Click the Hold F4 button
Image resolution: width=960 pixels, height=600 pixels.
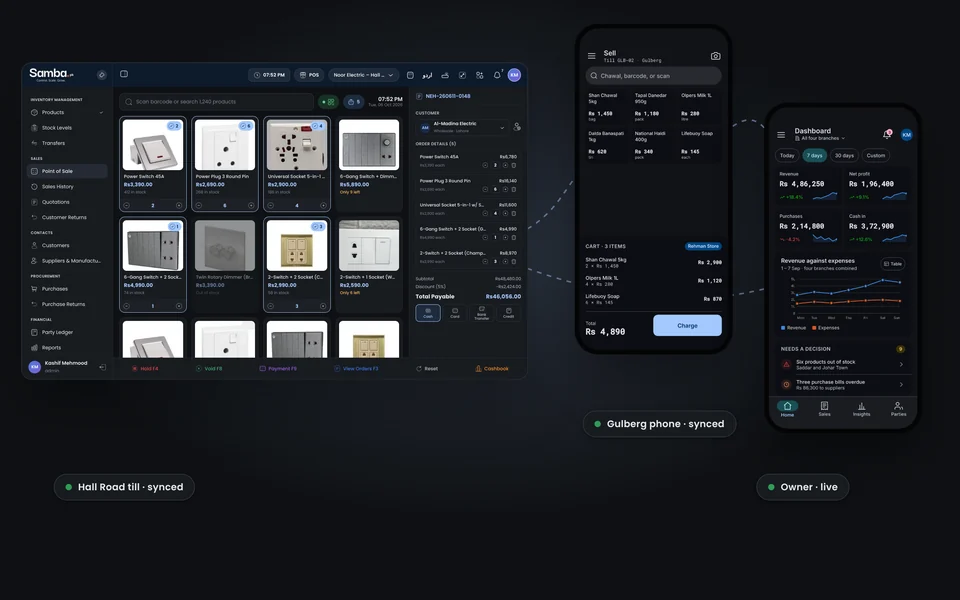[145, 369]
